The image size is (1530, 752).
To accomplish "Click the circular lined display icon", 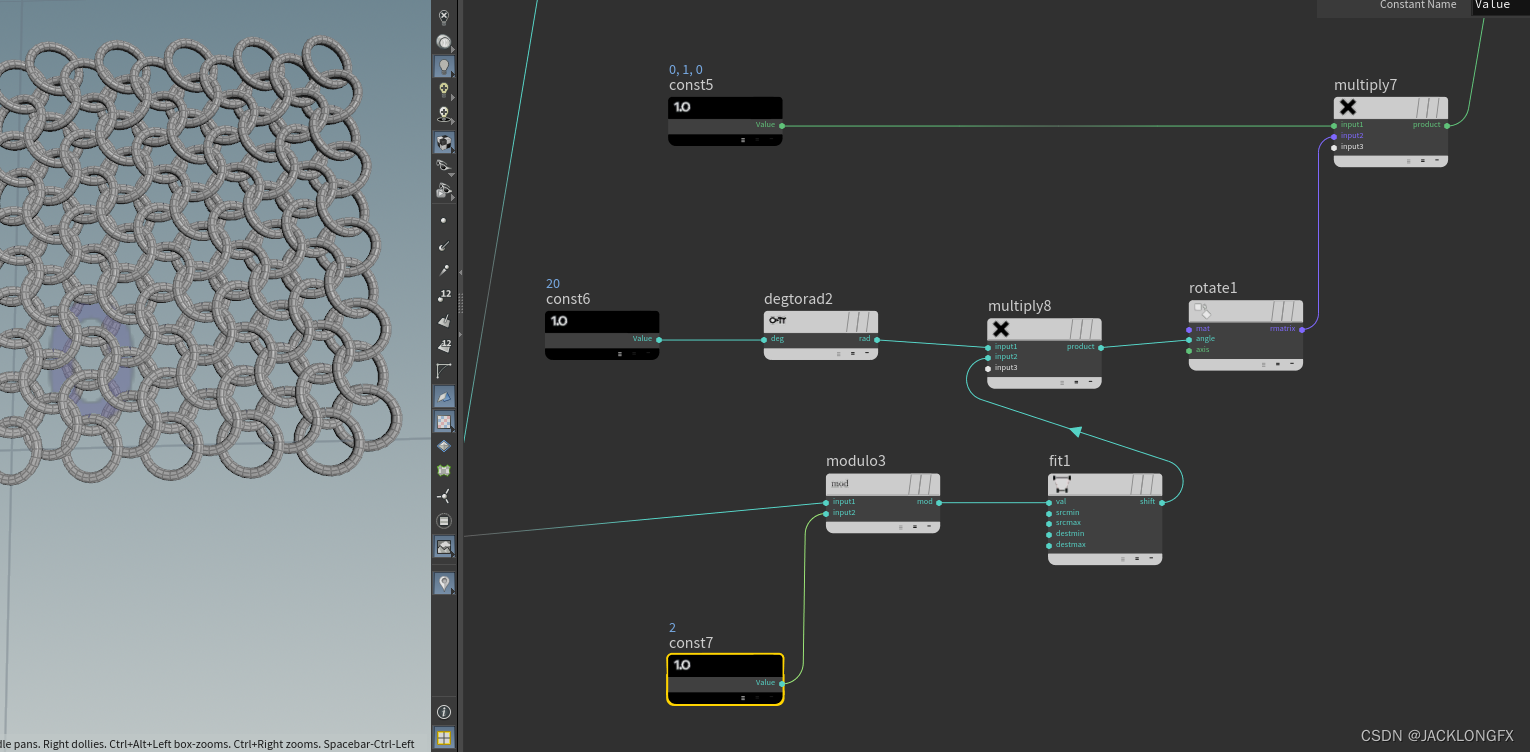I will pyautogui.click(x=444, y=521).
